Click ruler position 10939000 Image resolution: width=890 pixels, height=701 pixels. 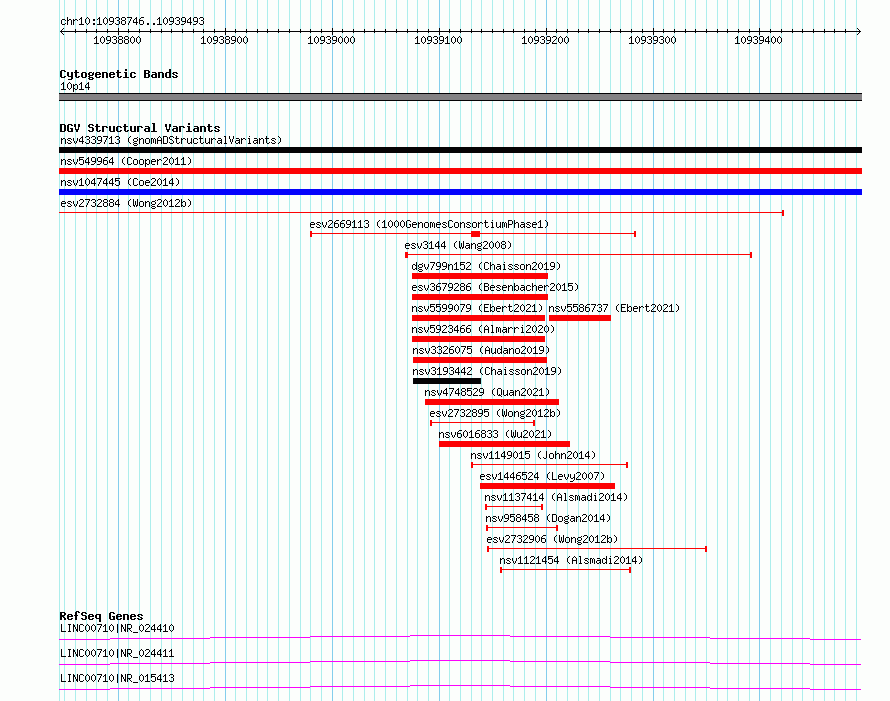pyautogui.click(x=331, y=40)
